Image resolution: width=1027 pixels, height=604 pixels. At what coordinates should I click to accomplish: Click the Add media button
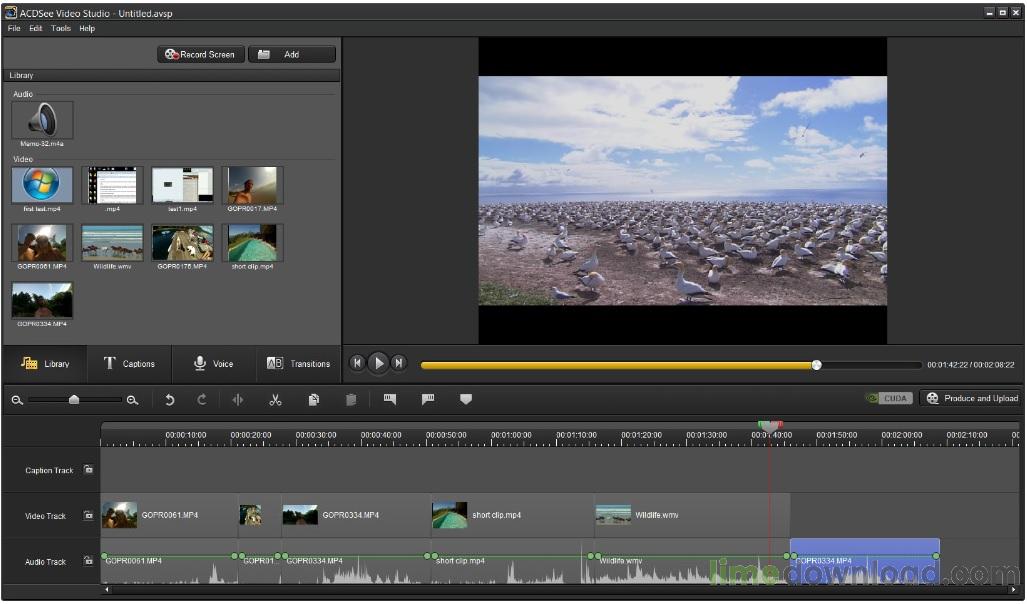[291, 54]
